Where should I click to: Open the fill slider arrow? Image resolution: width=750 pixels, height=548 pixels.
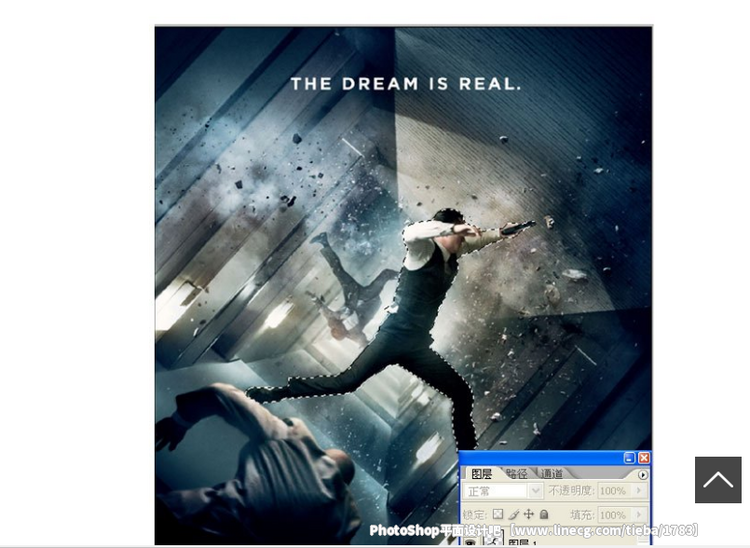(640, 515)
